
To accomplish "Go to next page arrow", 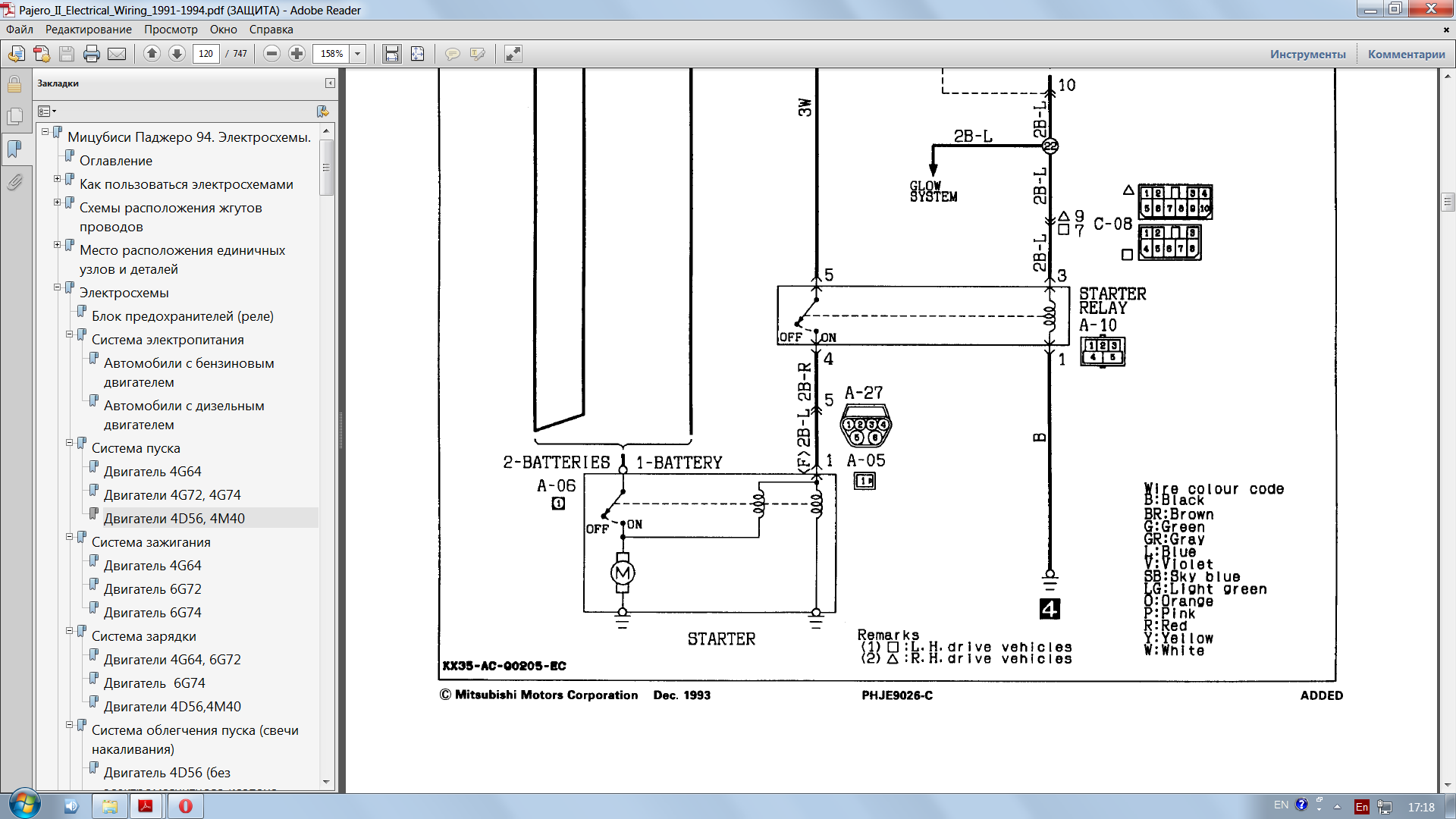I will (x=177, y=54).
